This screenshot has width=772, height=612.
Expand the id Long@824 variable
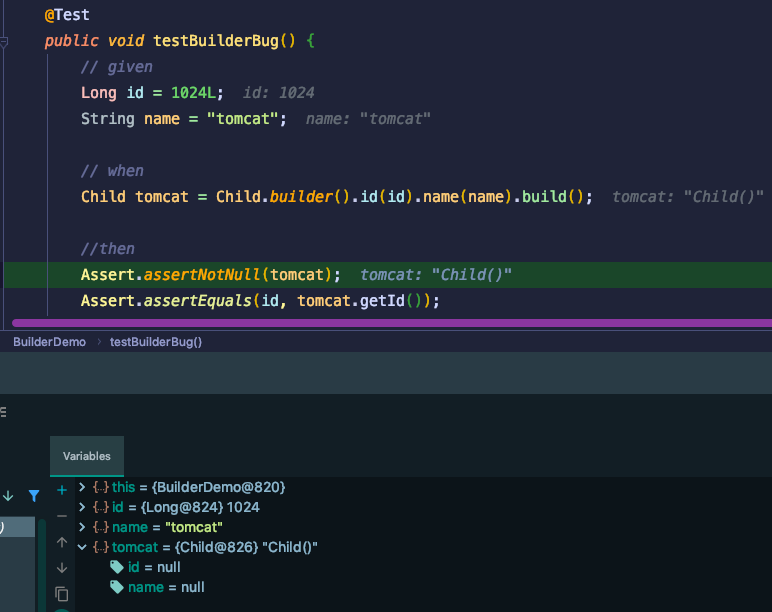82,507
